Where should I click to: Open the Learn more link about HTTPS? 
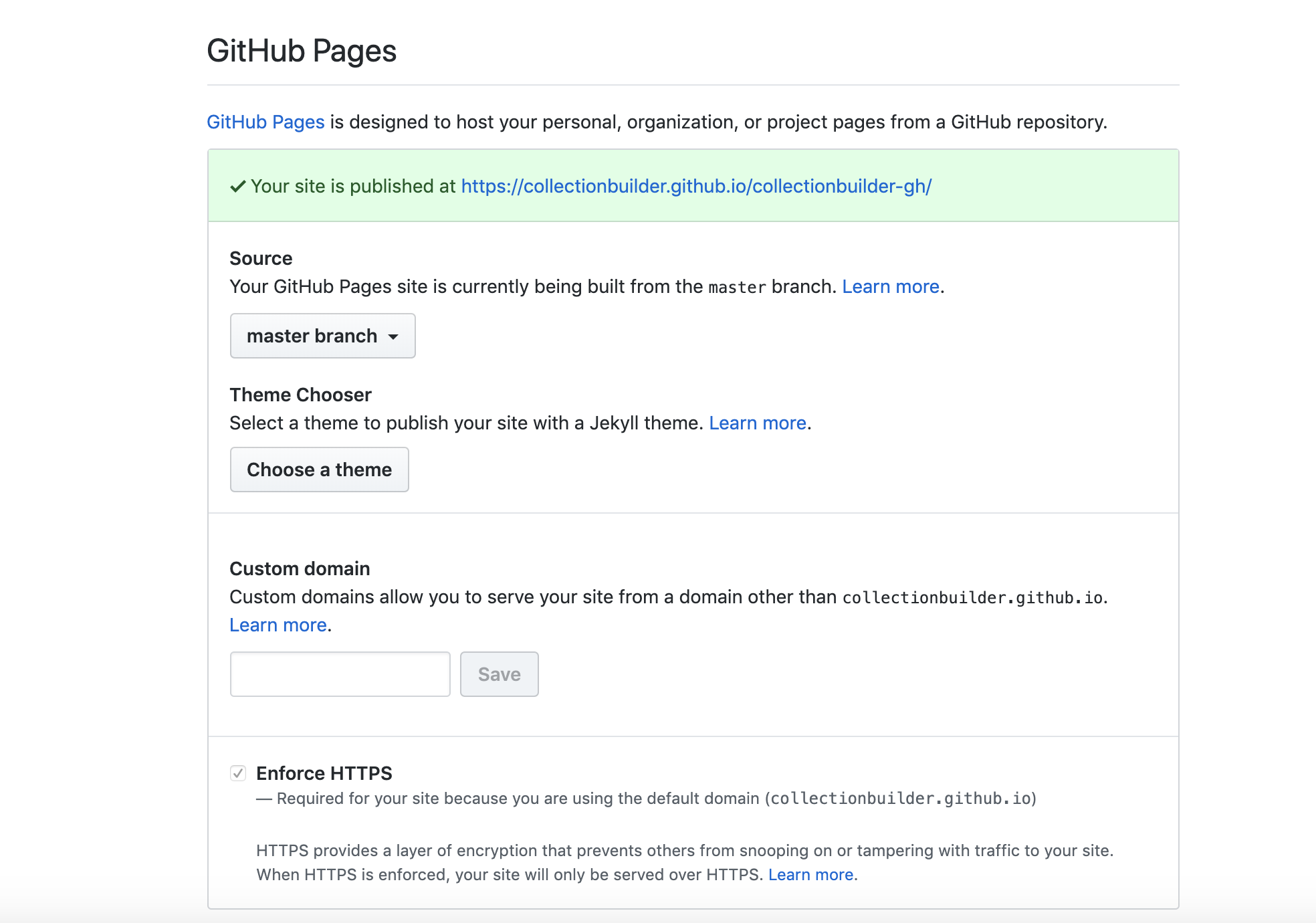pyautogui.click(x=812, y=874)
